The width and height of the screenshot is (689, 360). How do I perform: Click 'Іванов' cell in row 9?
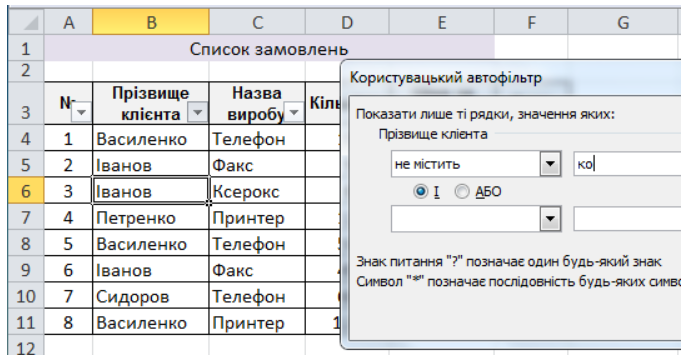tap(151, 270)
